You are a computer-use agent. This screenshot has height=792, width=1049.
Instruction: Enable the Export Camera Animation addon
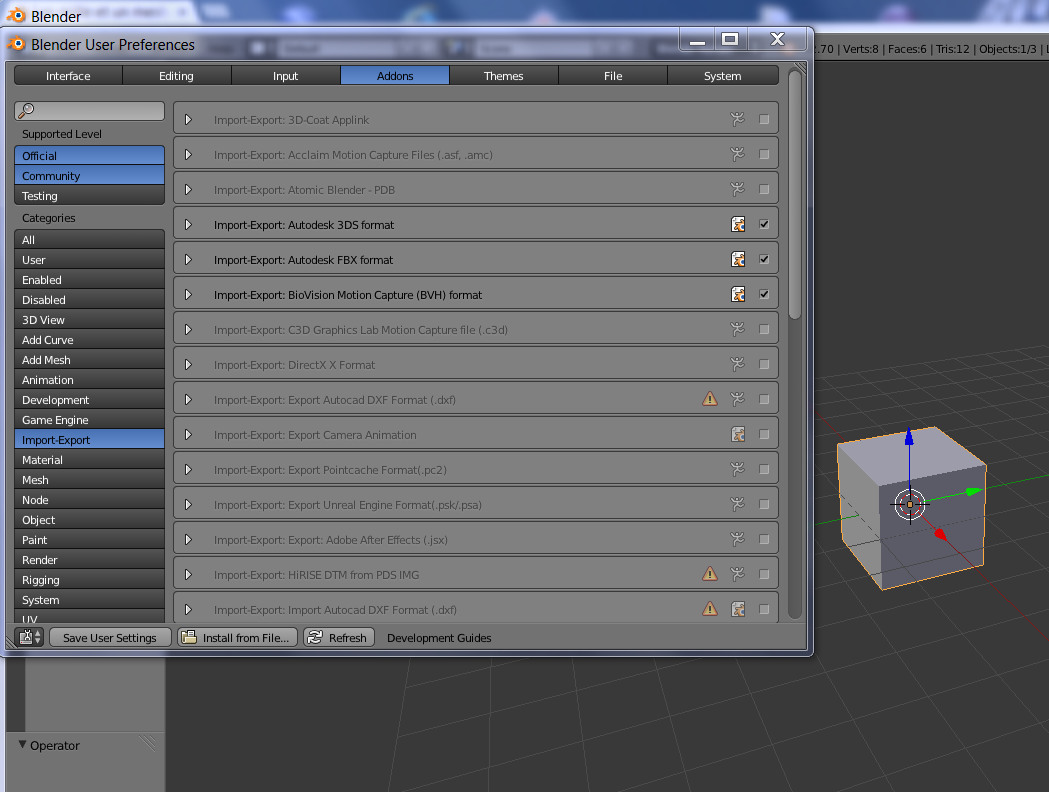764,434
